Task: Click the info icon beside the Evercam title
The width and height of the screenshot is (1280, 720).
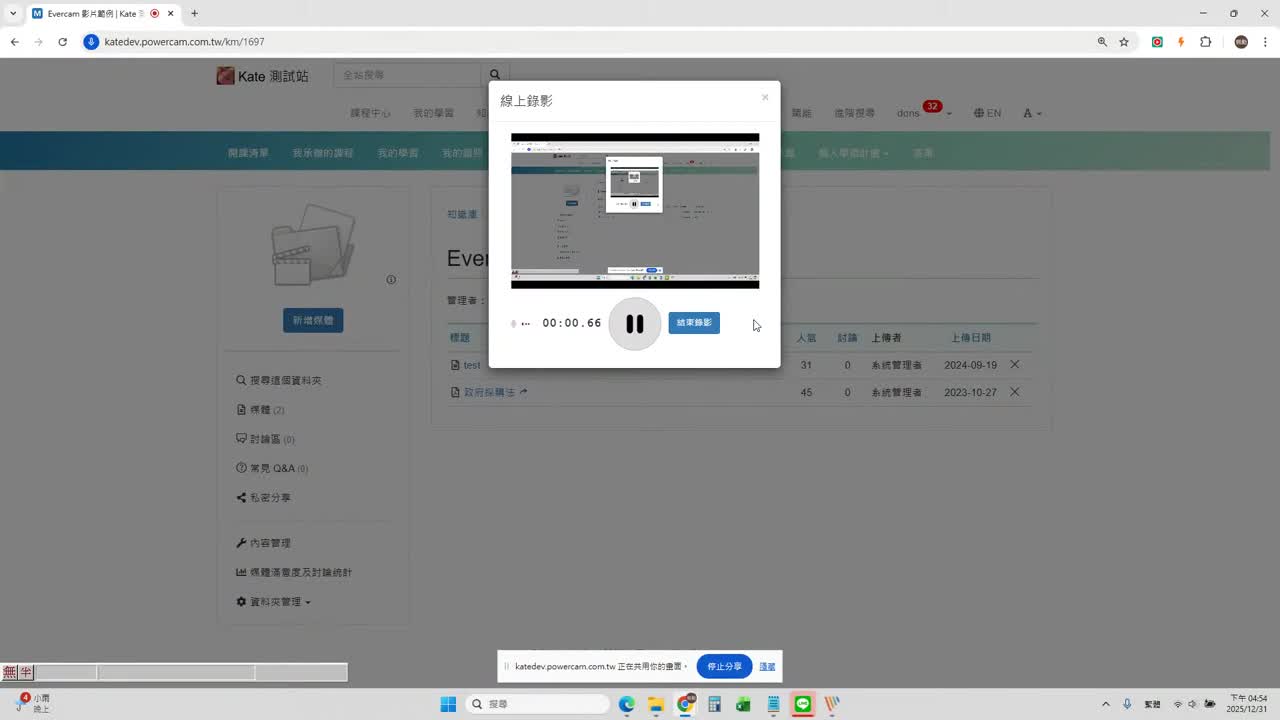Action: point(391,280)
